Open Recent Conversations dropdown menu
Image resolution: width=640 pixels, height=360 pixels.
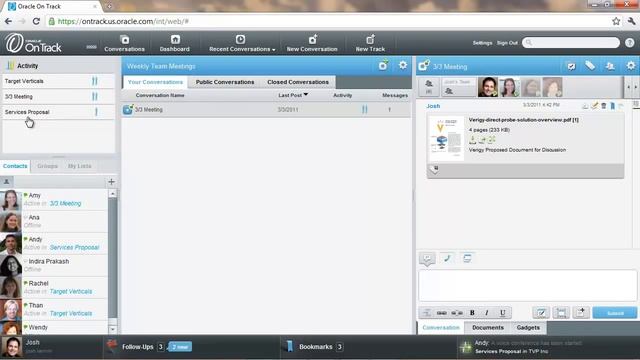(242, 44)
